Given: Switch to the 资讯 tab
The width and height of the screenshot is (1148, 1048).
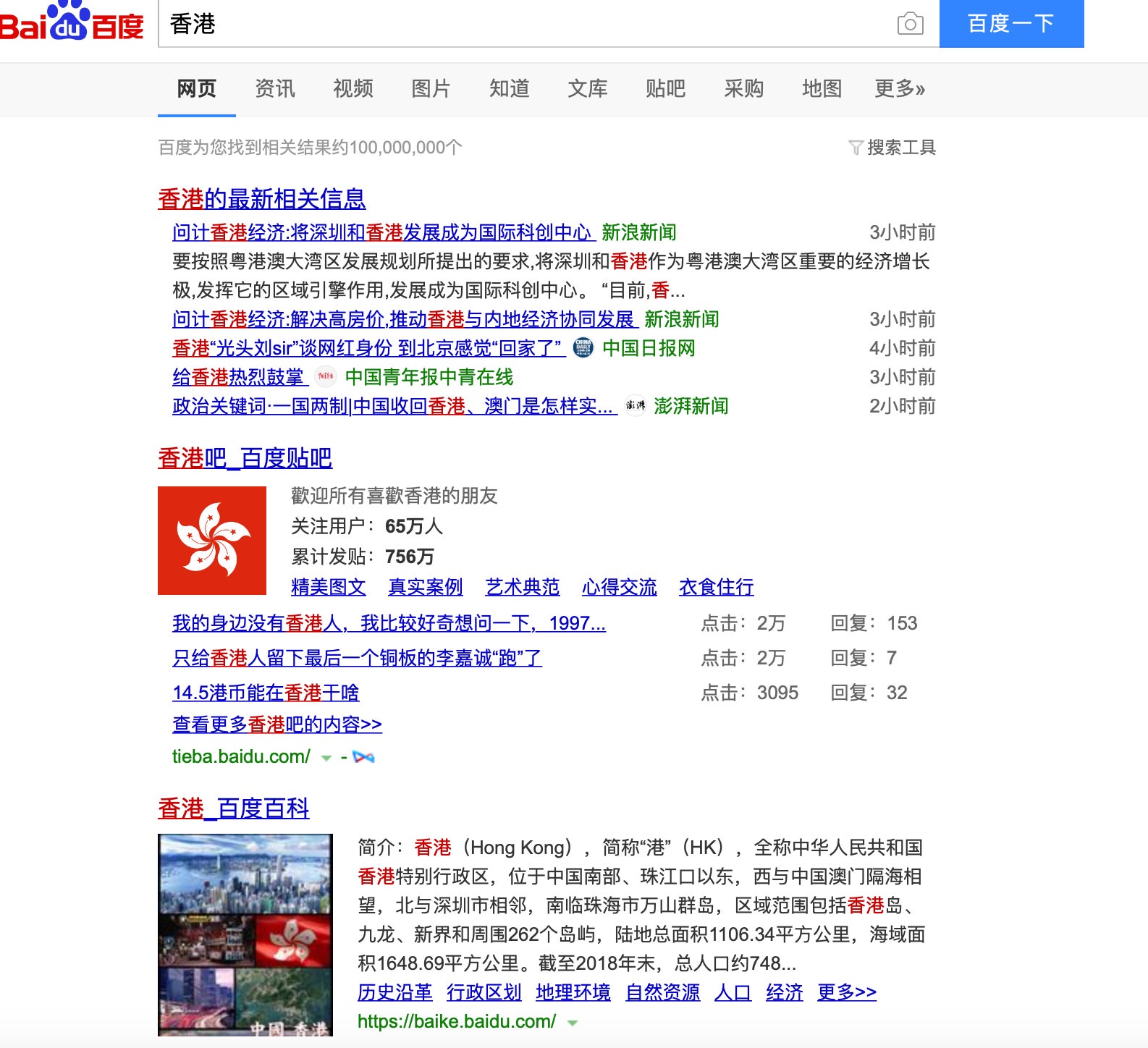Looking at the screenshot, I should pos(275,89).
